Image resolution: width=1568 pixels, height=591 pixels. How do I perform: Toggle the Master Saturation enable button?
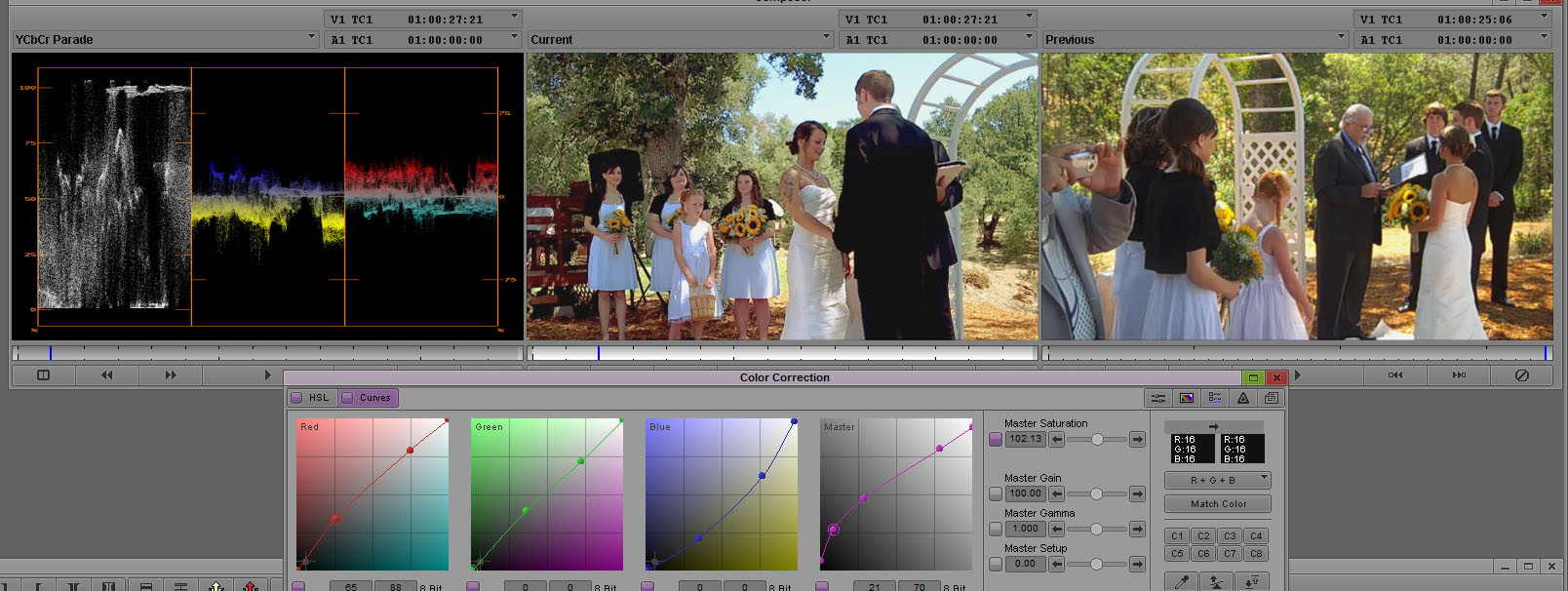(x=995, y=440)
